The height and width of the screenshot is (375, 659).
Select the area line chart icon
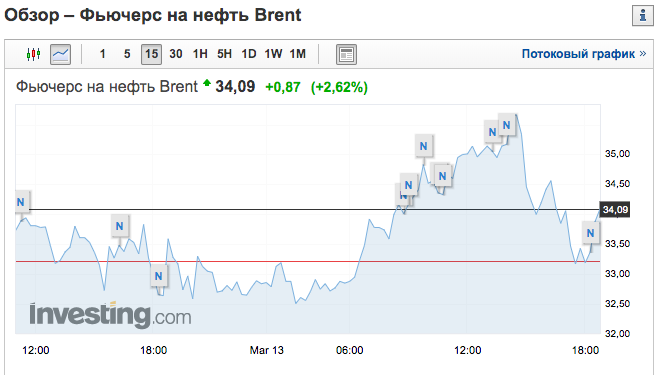pyautogui.click(x=61, y=54)
